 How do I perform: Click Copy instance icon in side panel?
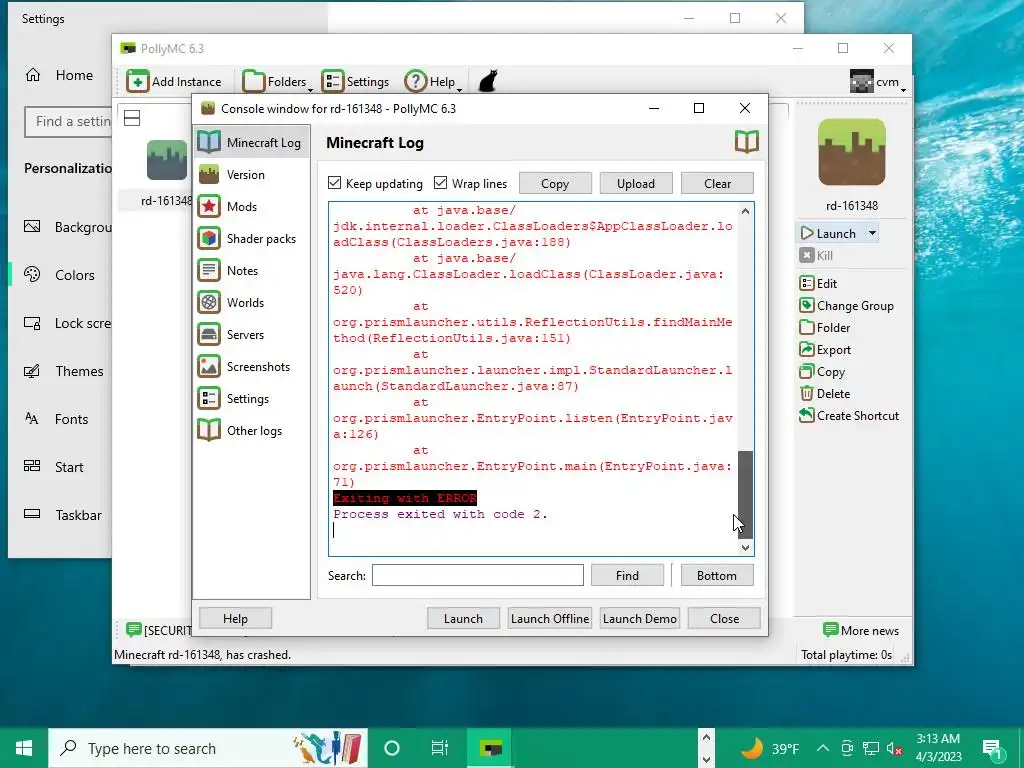coord(807,372)
